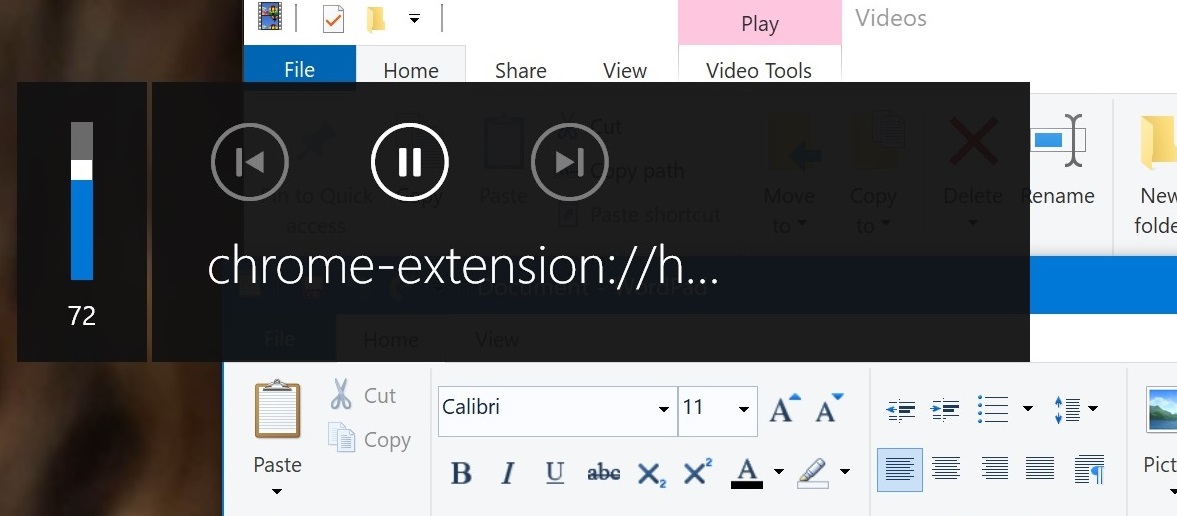This screenshot has height=516, width=1177.
Task: Click the Line spacing icon
Action: point(1067,409)
